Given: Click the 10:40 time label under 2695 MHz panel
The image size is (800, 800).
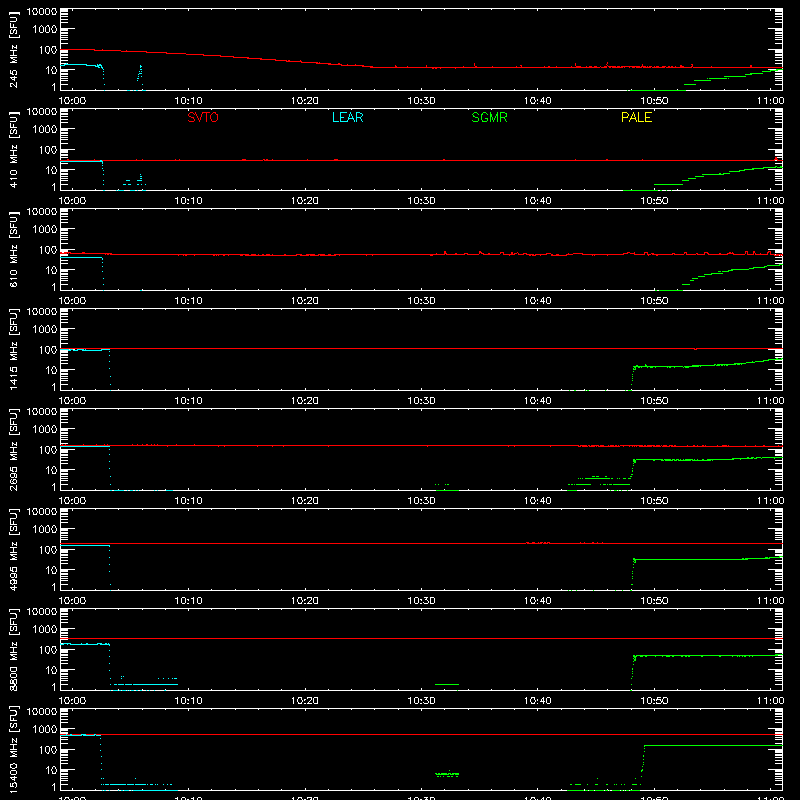Looking at the screenshot, I should point(538,501).
